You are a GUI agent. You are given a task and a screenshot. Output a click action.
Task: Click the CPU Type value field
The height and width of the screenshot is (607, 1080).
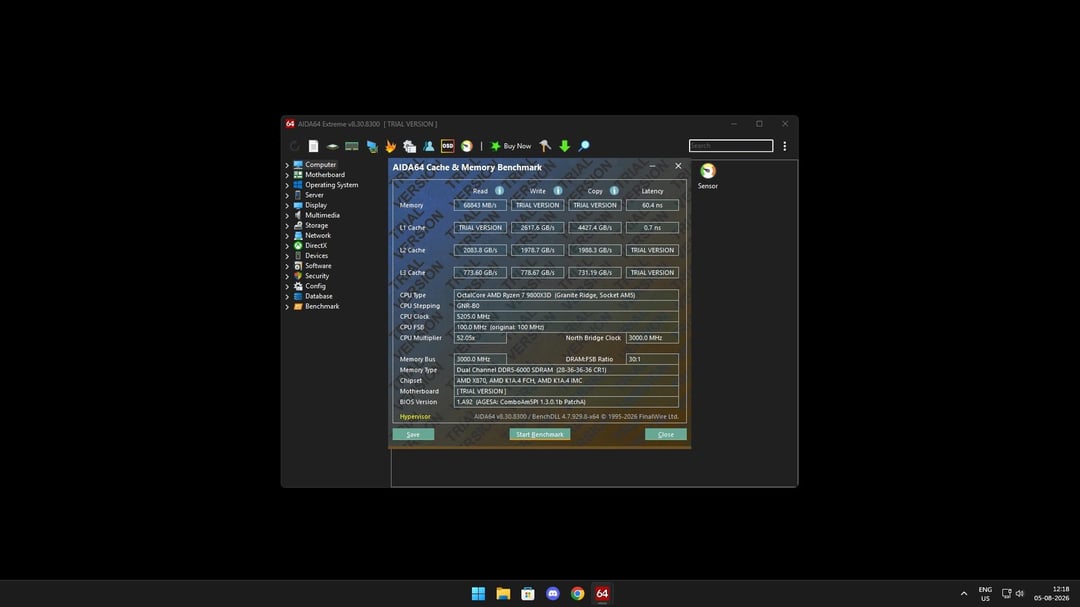[566, 295]
